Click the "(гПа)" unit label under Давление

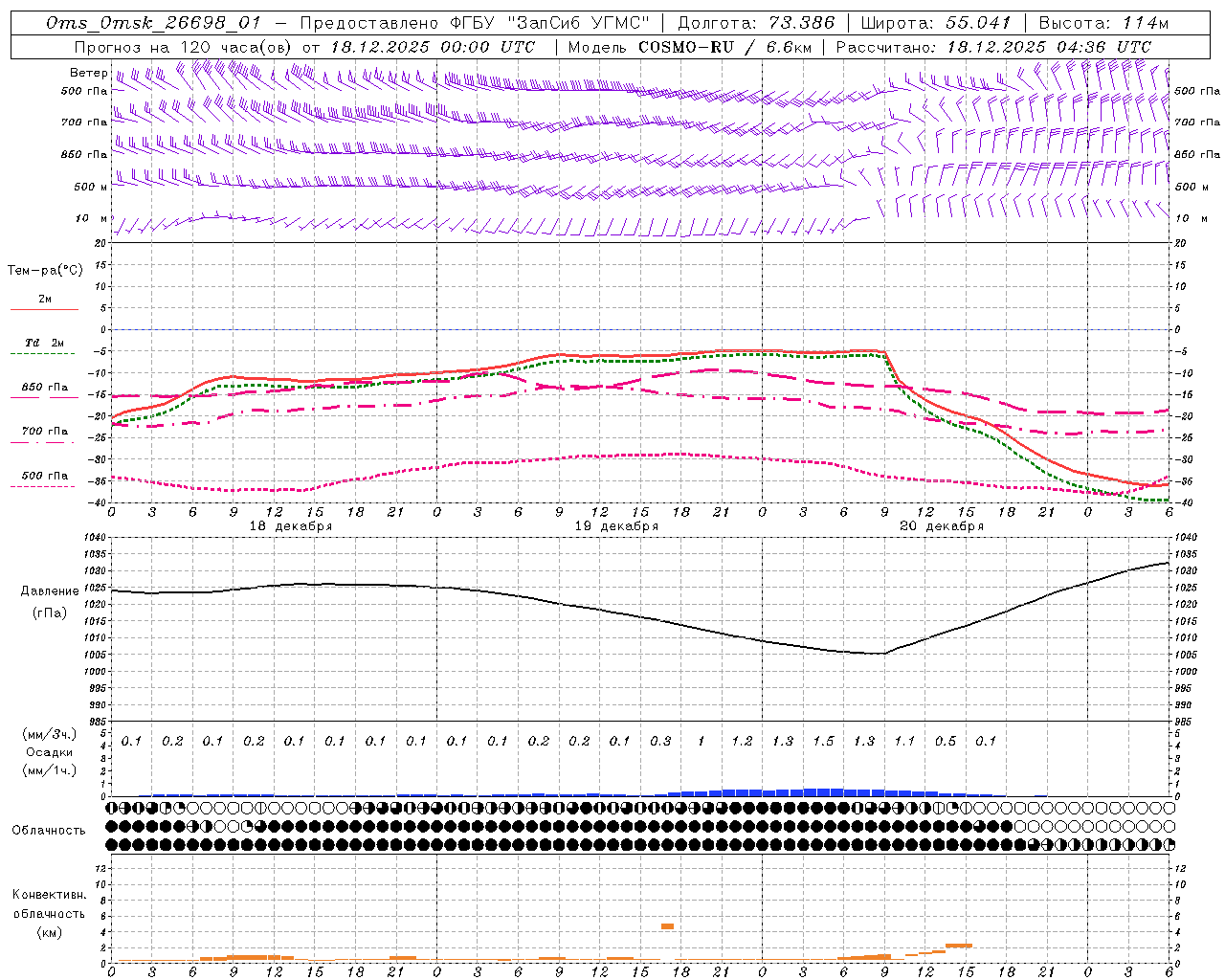point(50,612)
